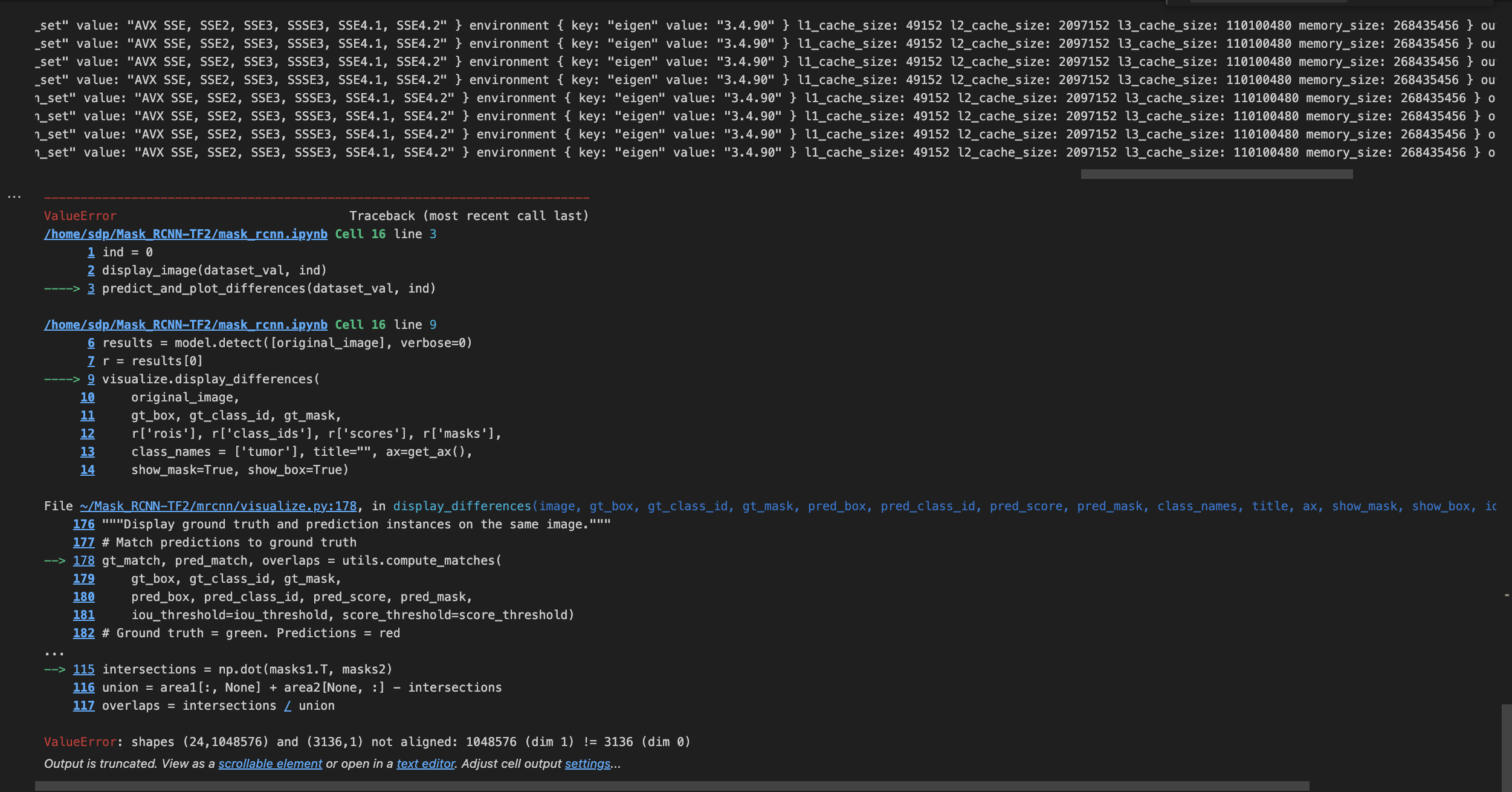Click line number 115 link
The image size is (1512, 792).
83,669
